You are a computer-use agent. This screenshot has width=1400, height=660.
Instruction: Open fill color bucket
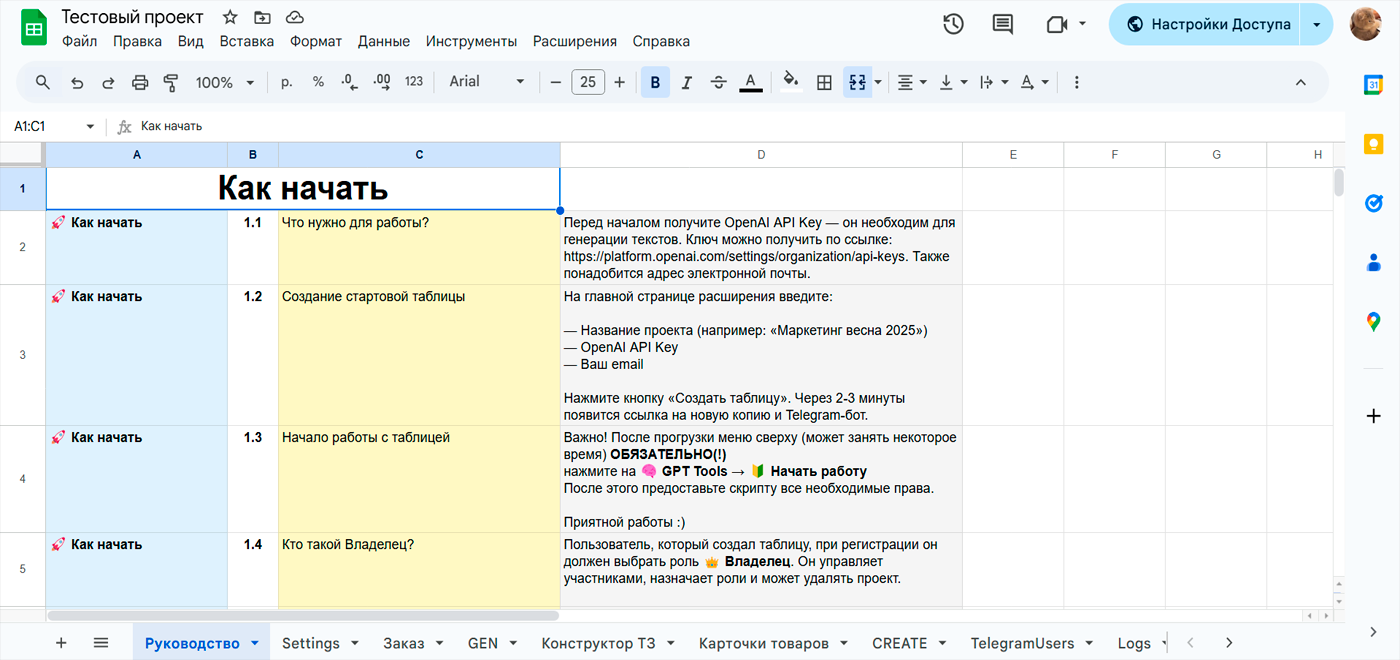(x=791, y=82)
